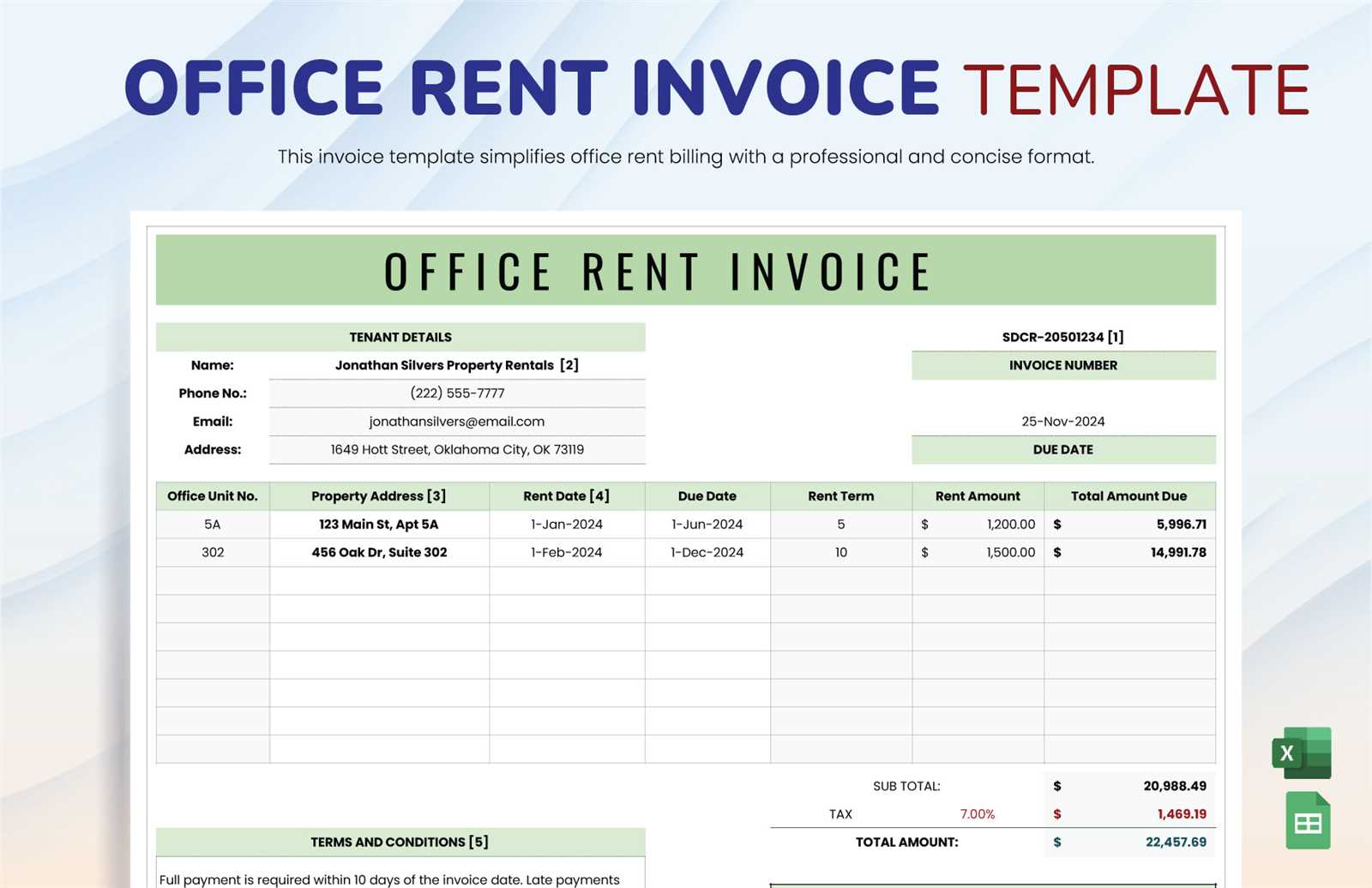Image resolution: width=1372 pixels, height=888 pixels.
Task: Select rent term value 10
Action: click(x=841, y=553)
